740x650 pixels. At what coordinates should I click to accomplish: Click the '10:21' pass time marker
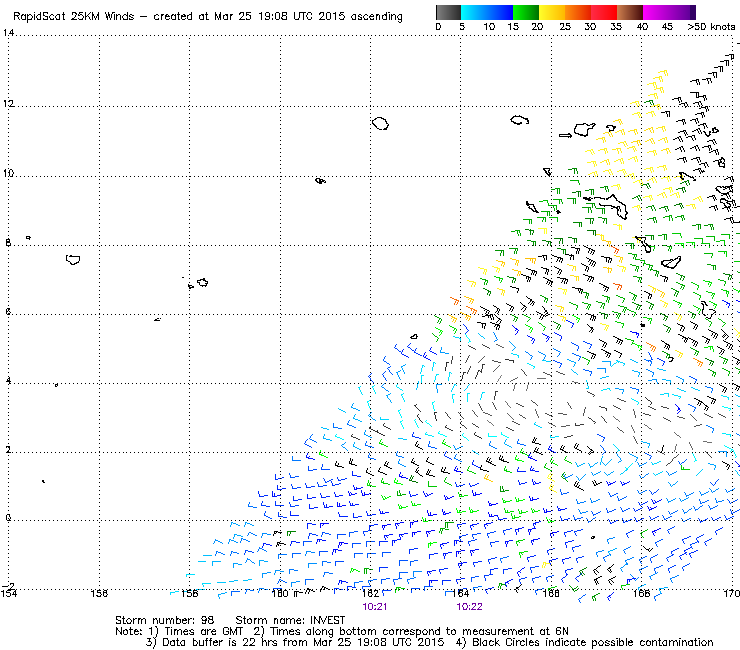point(375,607)
